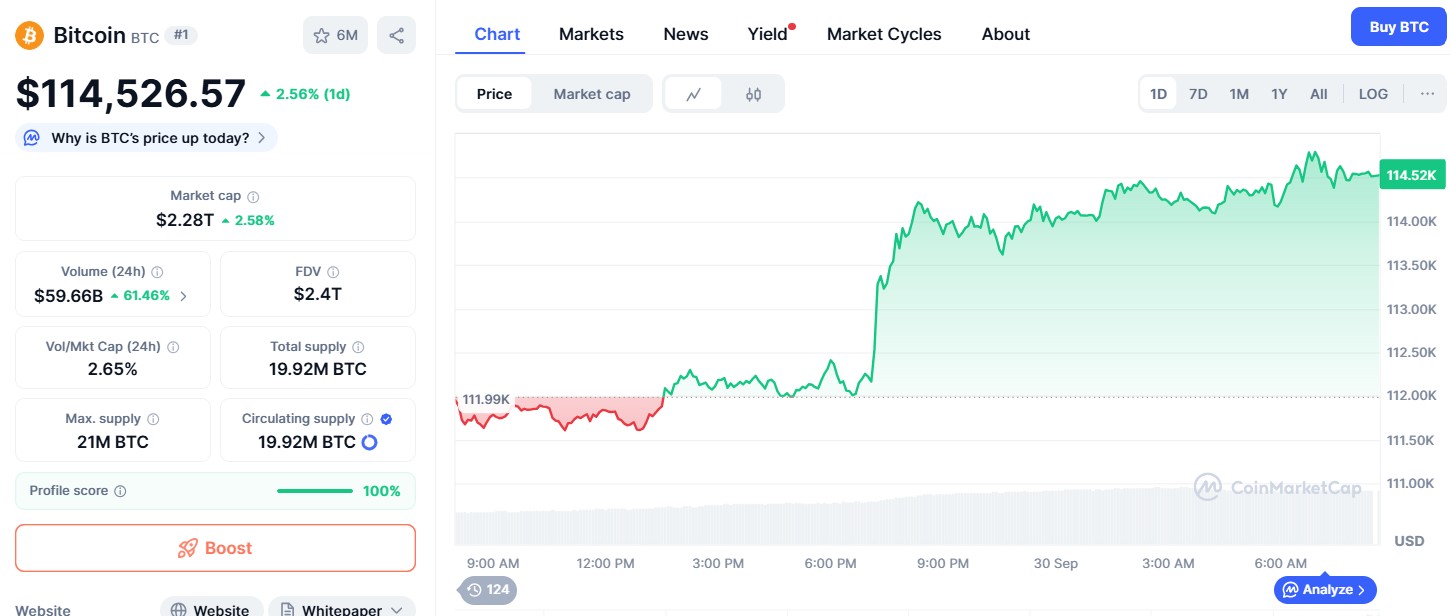1450x616 pixels.
Task: Click the Analyze button
Action: [1326, 589]
